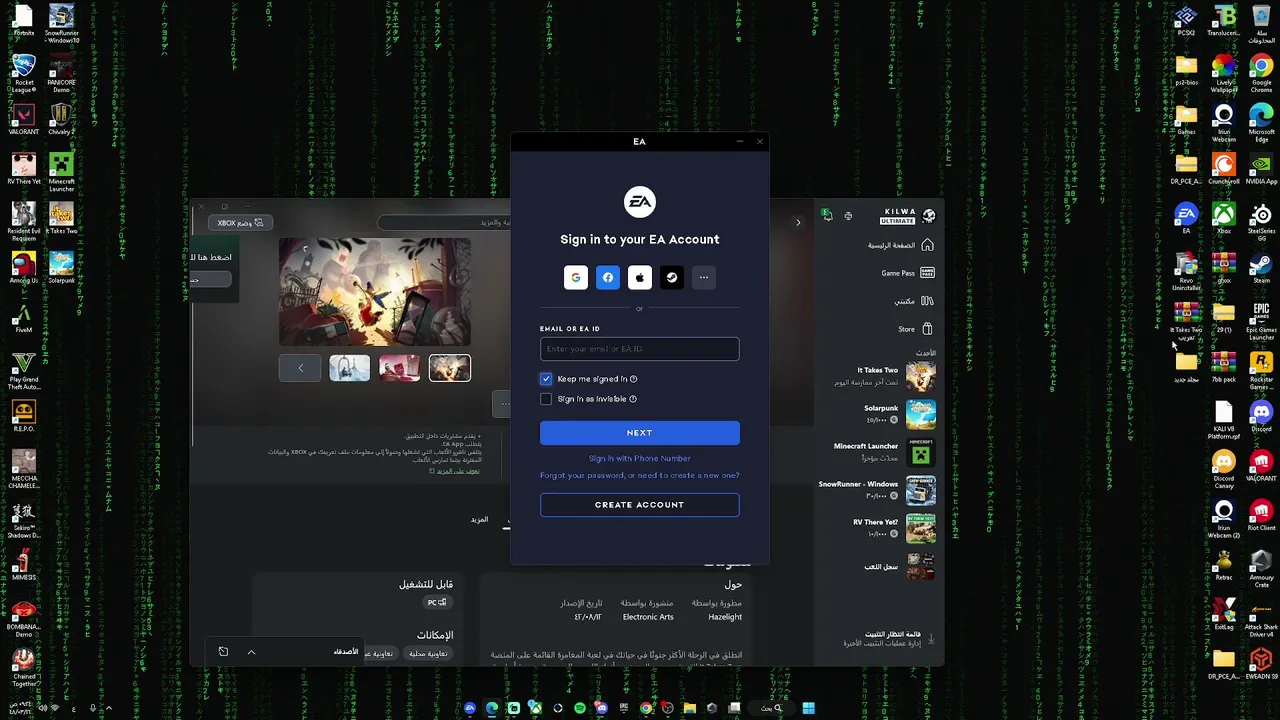This screenshot has width=1280, height=720.
Task: Click the Electronic Arts publisher text
Action: click(x=648, y=617)
